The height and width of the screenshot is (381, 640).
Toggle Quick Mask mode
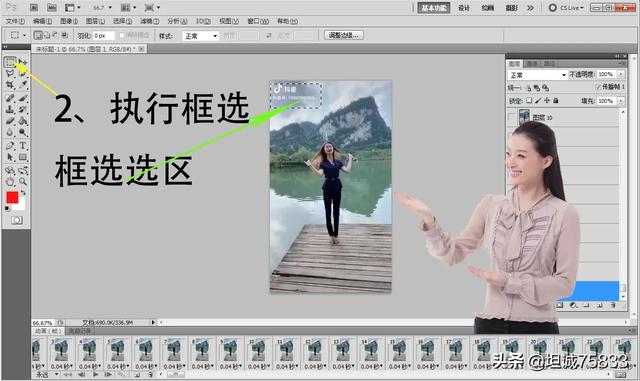[16, 220]
